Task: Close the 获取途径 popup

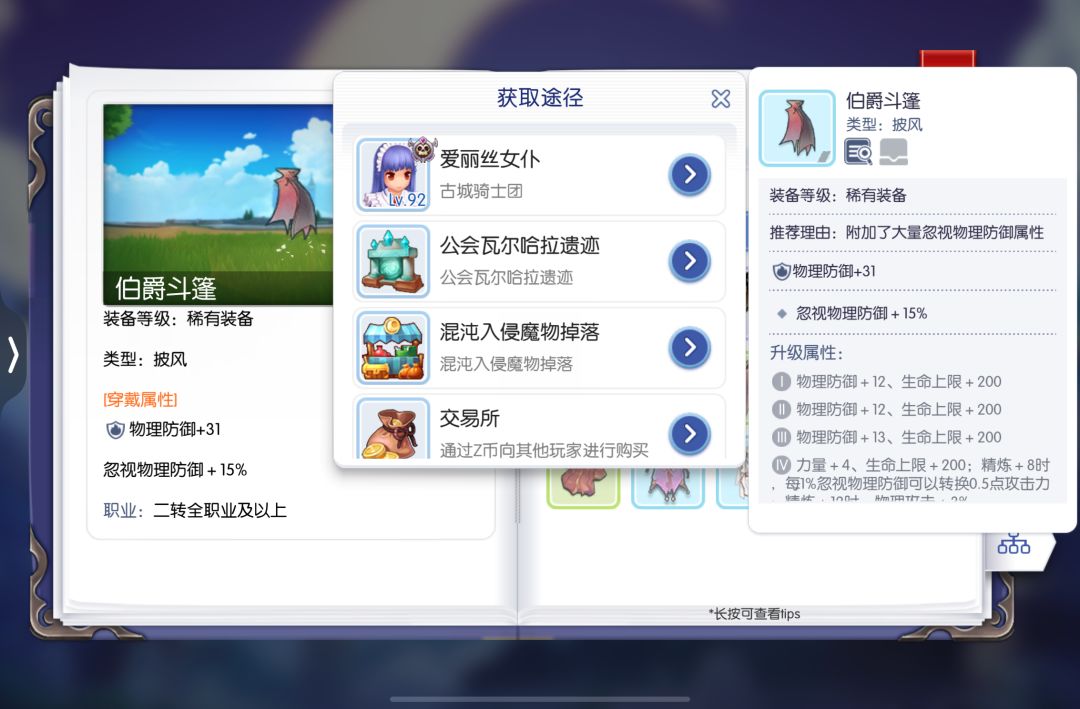Action: coord(720,99)
